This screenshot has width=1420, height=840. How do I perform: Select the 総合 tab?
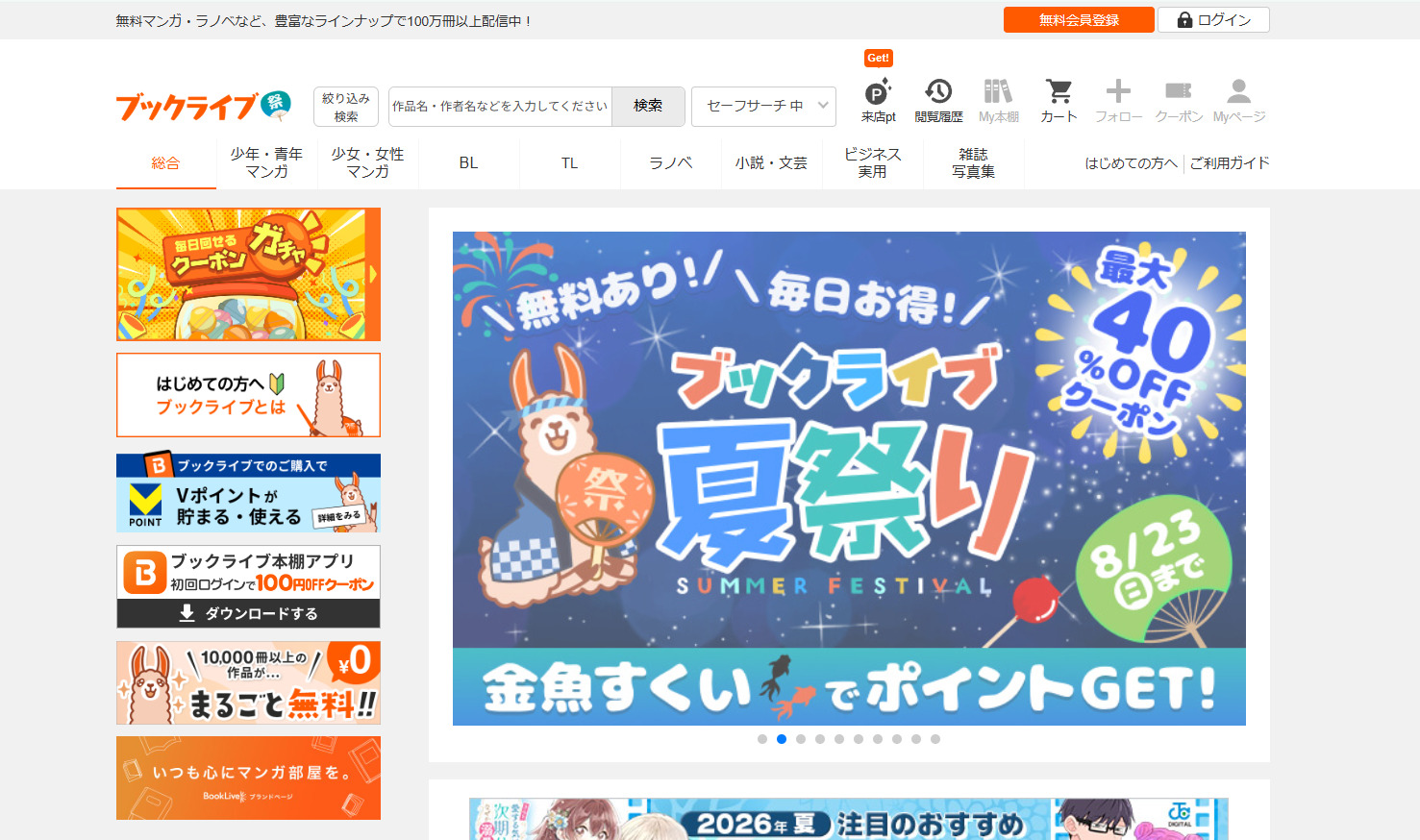point(165,163)
